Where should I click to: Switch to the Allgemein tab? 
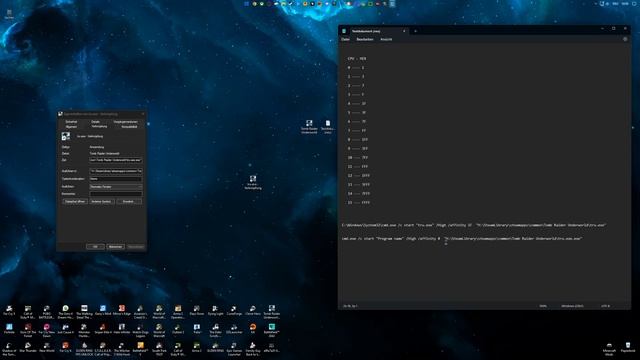coord(71,127)
